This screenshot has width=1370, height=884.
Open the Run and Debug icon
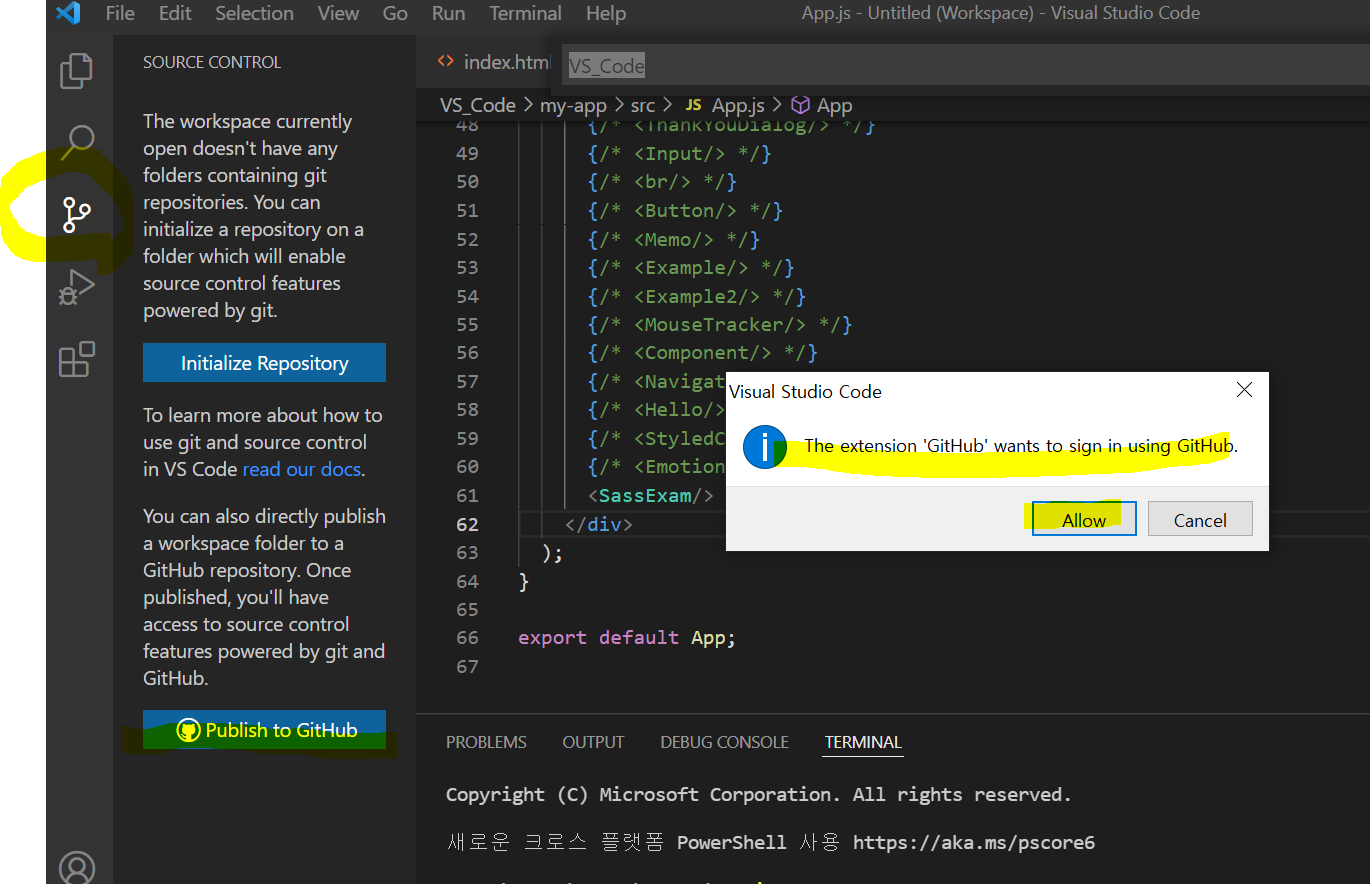[78, 287]
